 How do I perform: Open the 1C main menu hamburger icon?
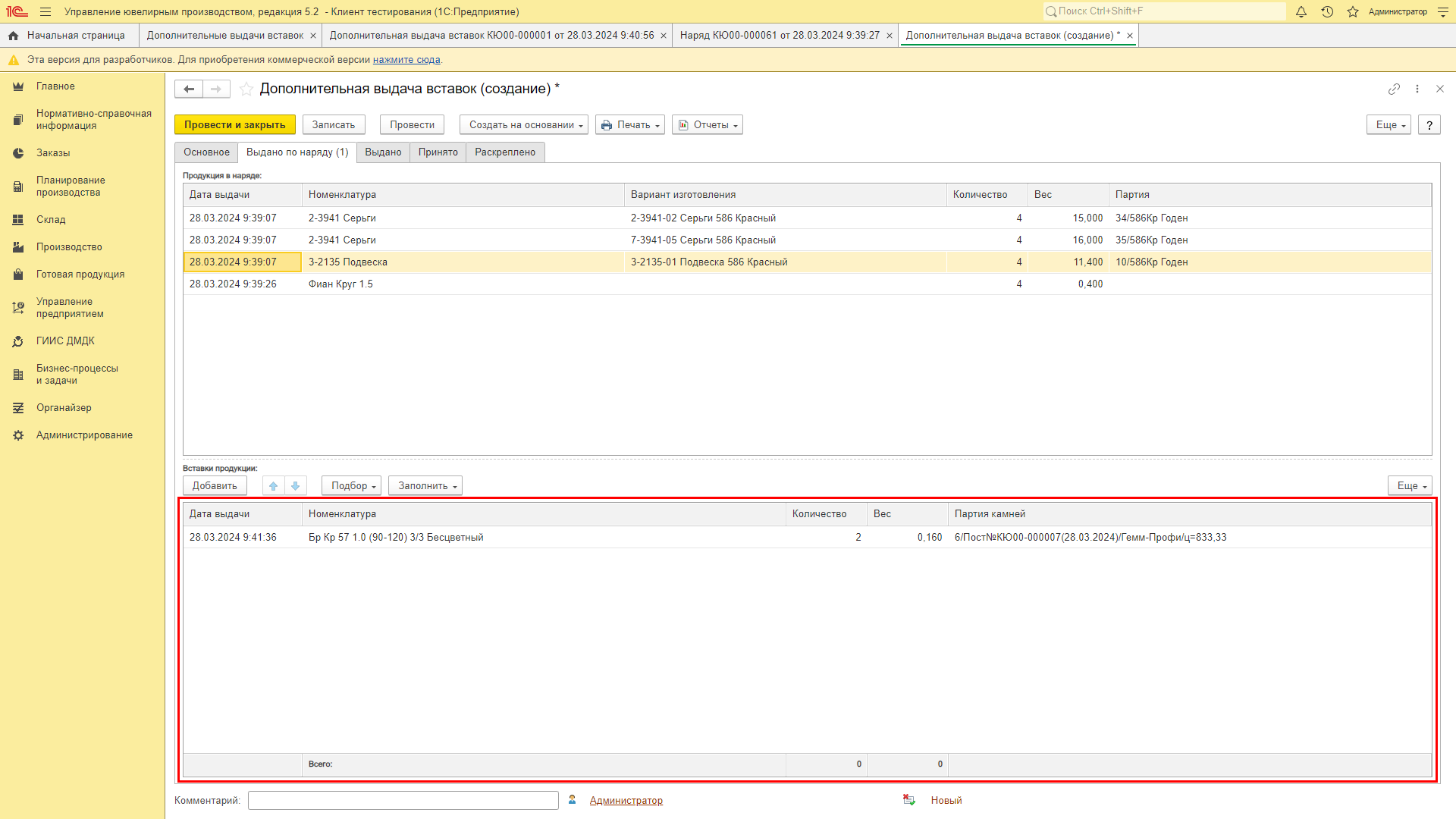[x=45, y=11]
